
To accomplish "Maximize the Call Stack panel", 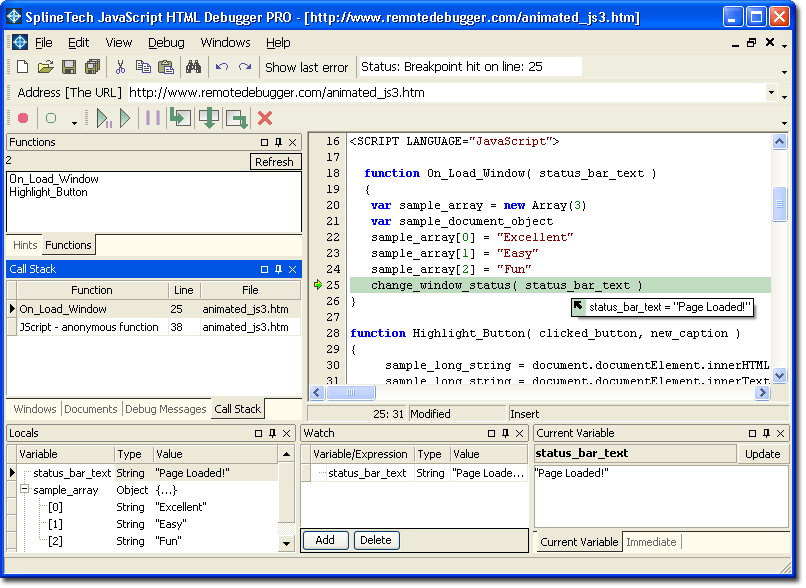I will pyautogui.click(x=264, y=269).
